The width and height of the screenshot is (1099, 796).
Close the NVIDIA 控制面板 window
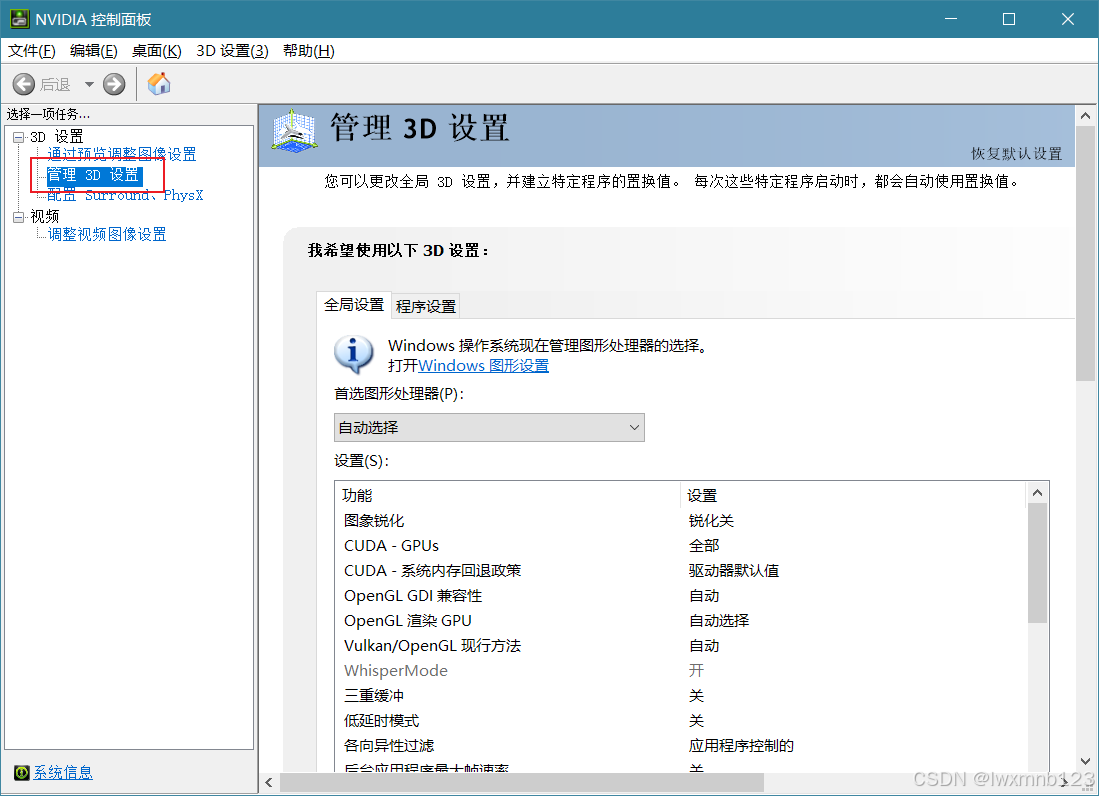click(x=1067, y=19)
